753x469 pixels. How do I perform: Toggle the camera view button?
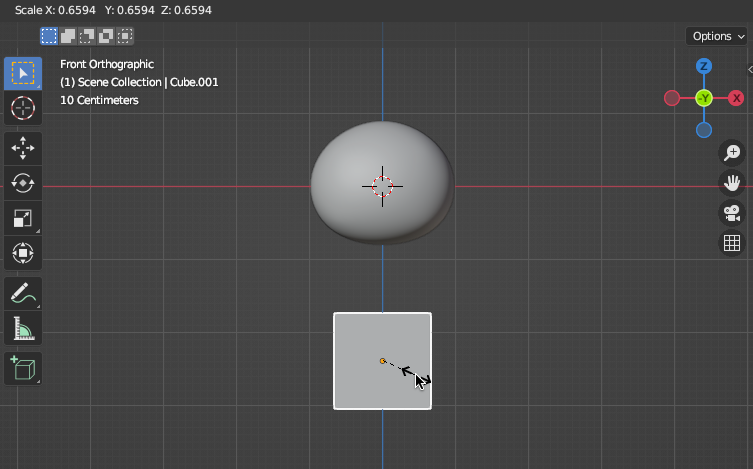click(x=732, y=213)
